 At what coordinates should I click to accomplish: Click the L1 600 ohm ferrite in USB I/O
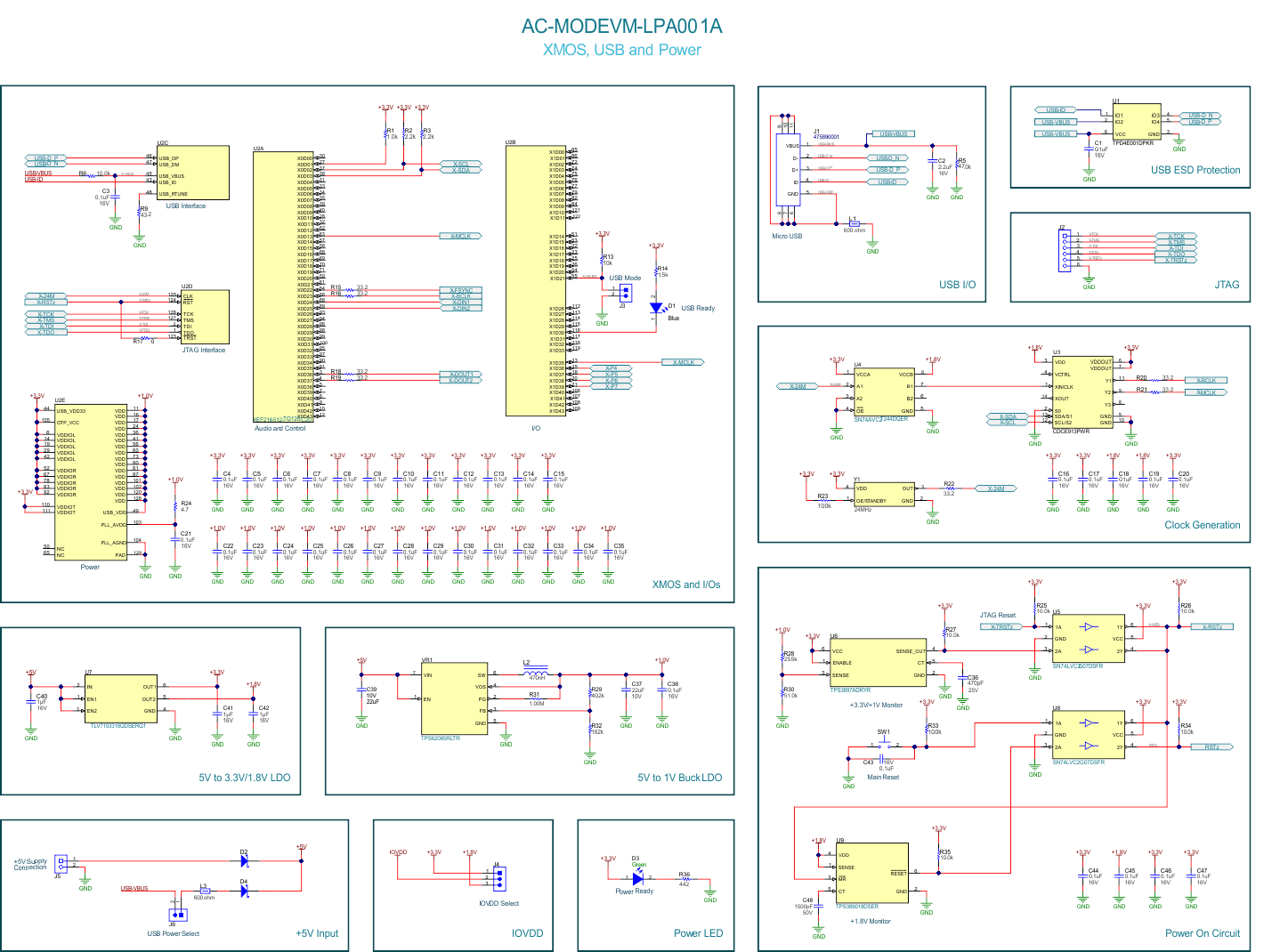(853, 223)
